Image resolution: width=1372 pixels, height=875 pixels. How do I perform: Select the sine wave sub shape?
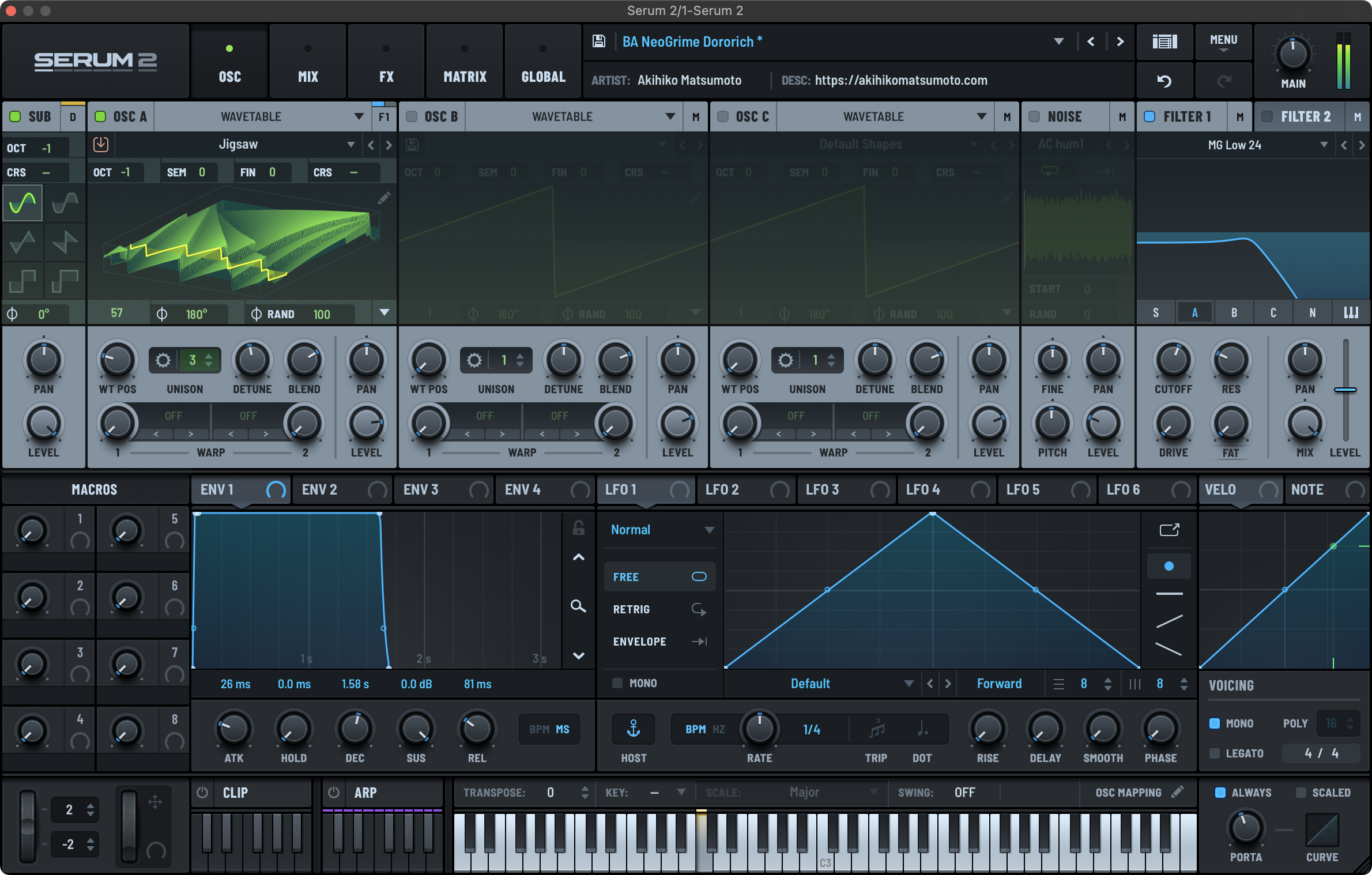click(22, 203)
